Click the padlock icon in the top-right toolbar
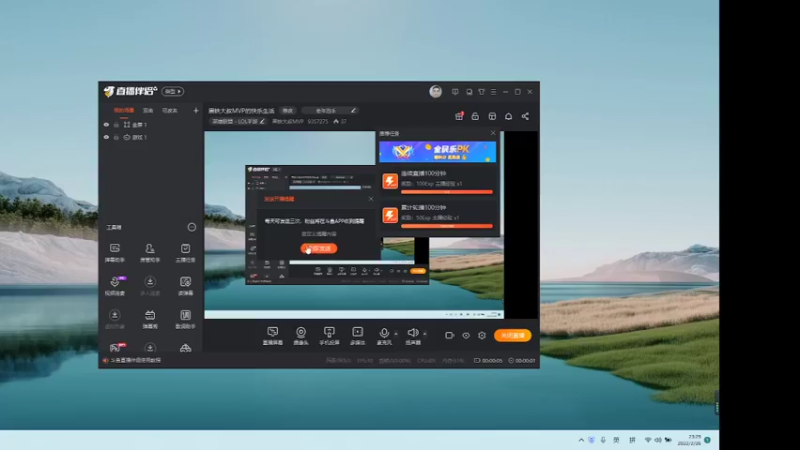The image size is (800, 450). pos(475,116)
